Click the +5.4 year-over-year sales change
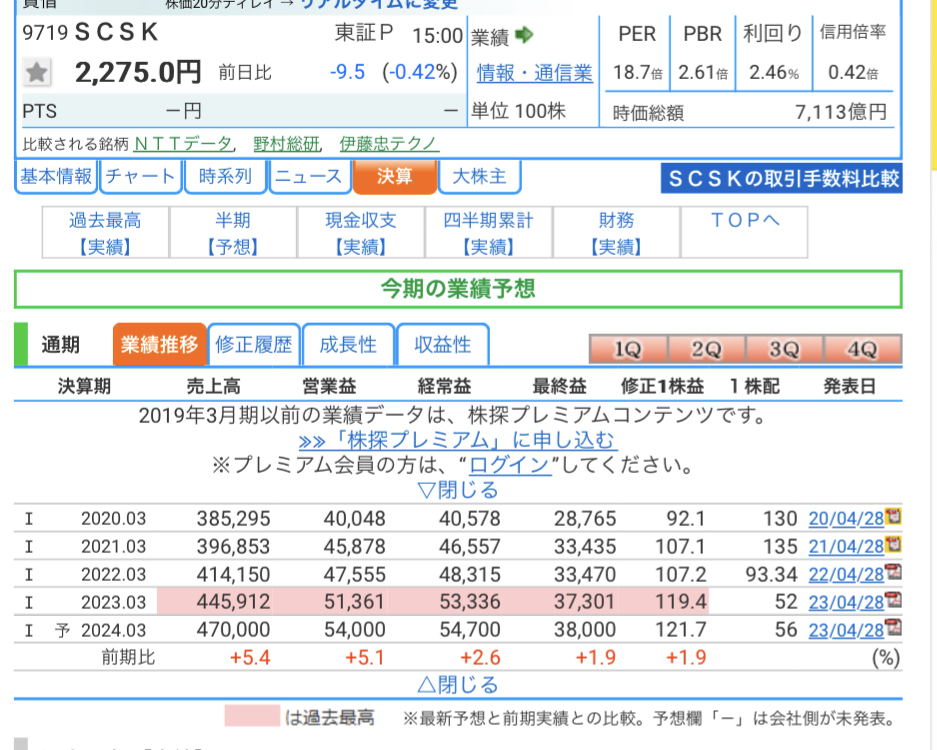 250,658
